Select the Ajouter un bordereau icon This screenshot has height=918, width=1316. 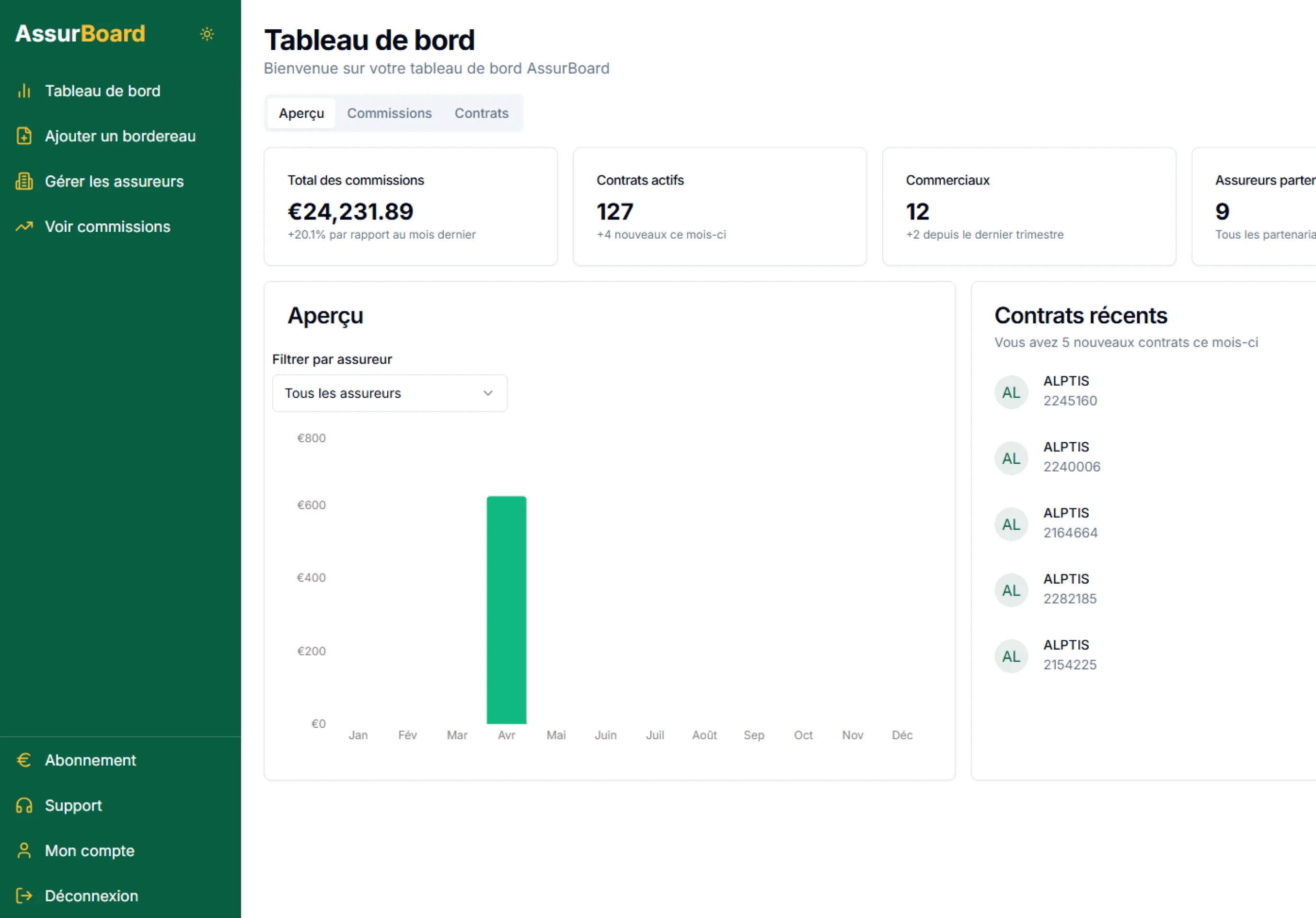[x=24, y=136]
